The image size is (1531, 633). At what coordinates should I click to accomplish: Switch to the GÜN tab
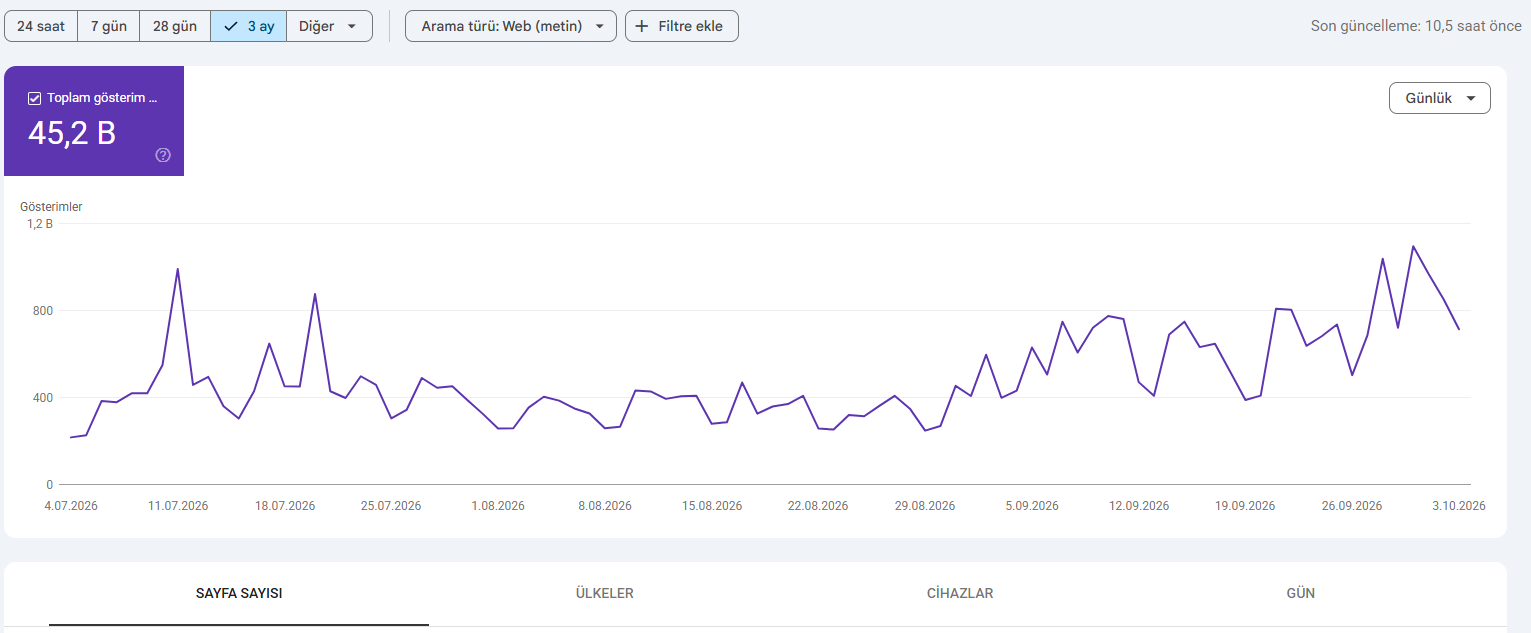[1300, 593]
